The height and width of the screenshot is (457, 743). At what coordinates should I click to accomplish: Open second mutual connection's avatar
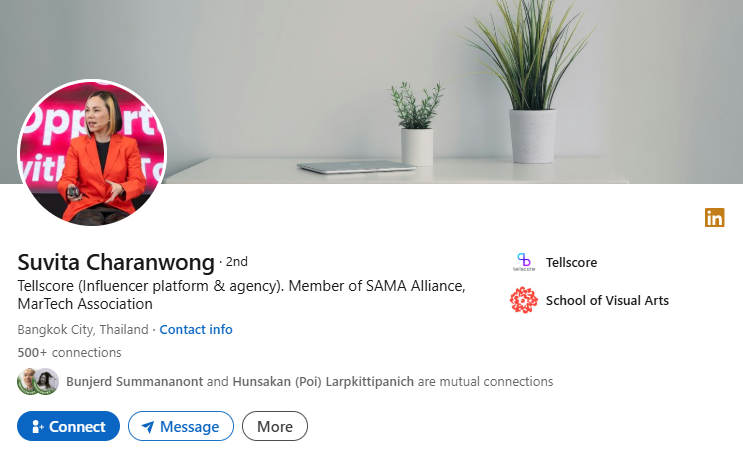[x=46, y=381]
